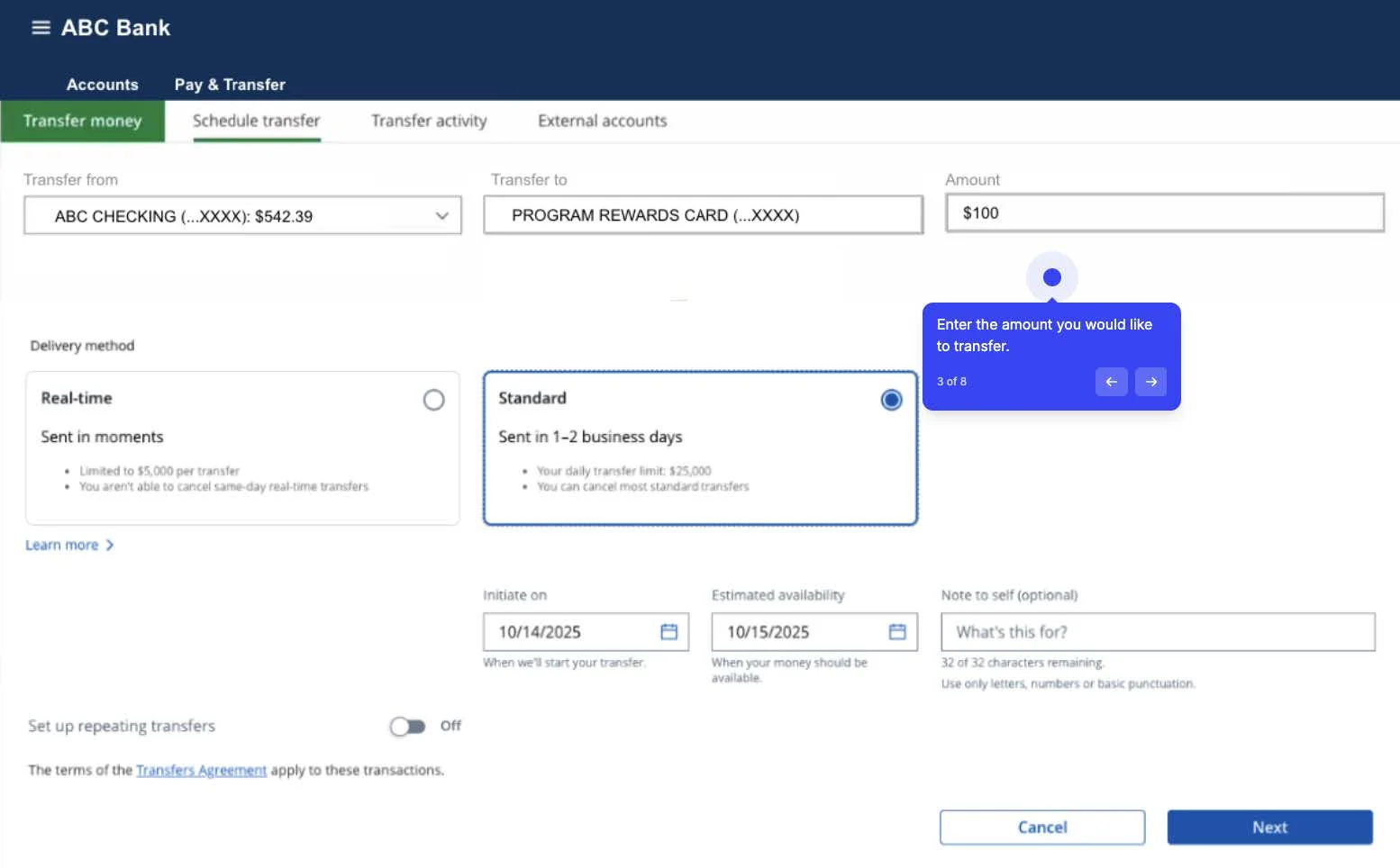
Task: Click the Estimated availability date field
Action: pyautogui.click(x=814, y=632)
